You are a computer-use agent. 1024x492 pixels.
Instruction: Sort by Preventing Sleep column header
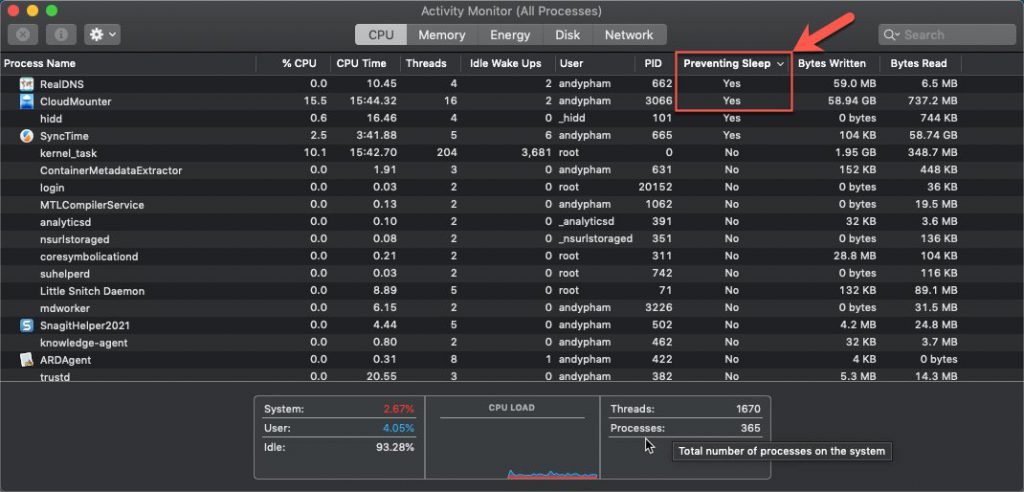point(728,63)
